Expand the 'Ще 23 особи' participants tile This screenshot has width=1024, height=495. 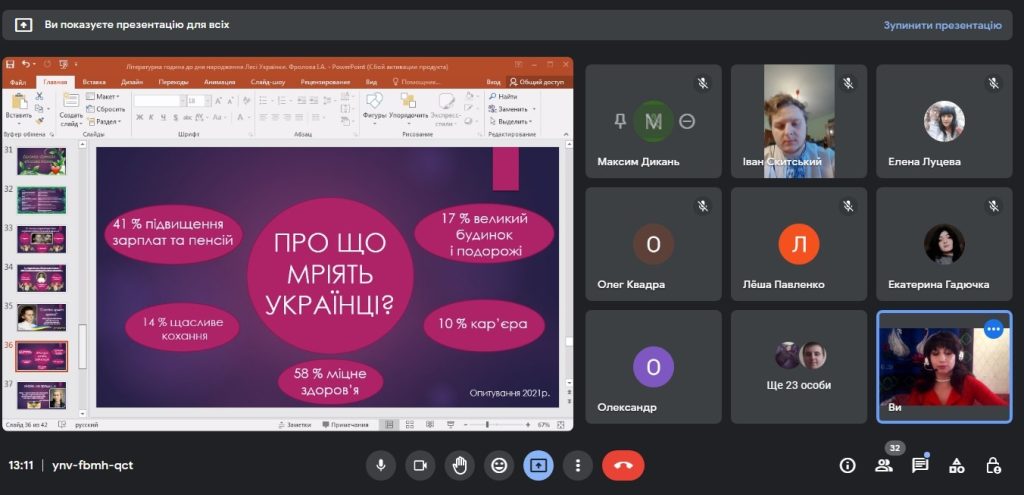(x=798, y=366)
